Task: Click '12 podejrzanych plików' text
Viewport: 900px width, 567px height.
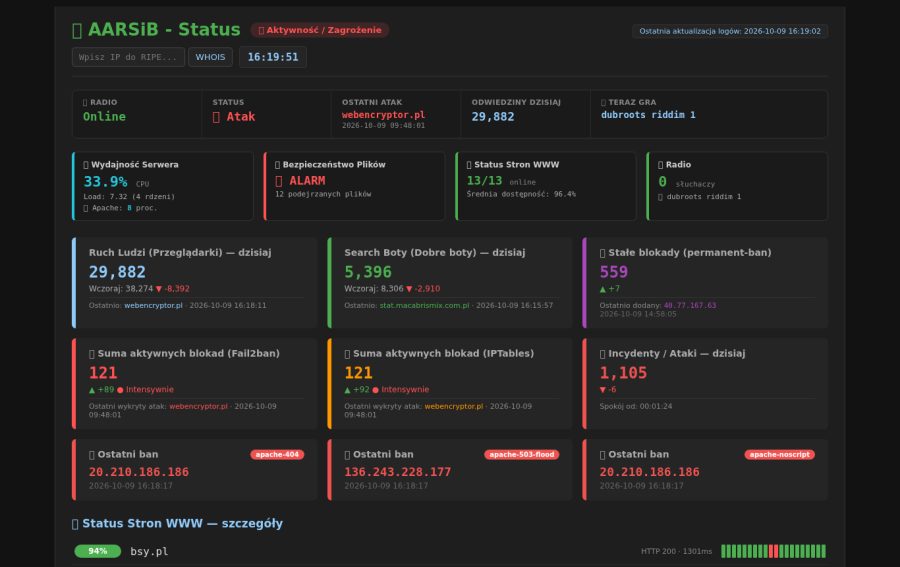Action: coord(323,194)
